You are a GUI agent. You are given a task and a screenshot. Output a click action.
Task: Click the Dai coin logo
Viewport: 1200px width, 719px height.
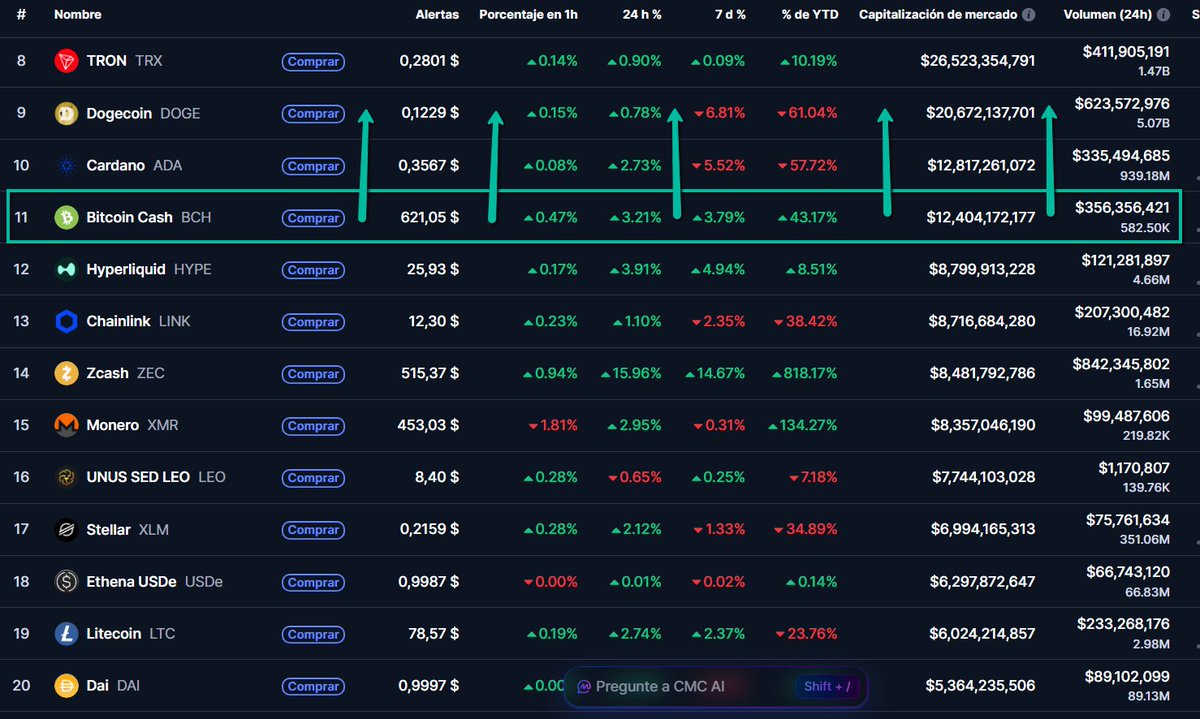pyautogui.click(x=66, y=685)
